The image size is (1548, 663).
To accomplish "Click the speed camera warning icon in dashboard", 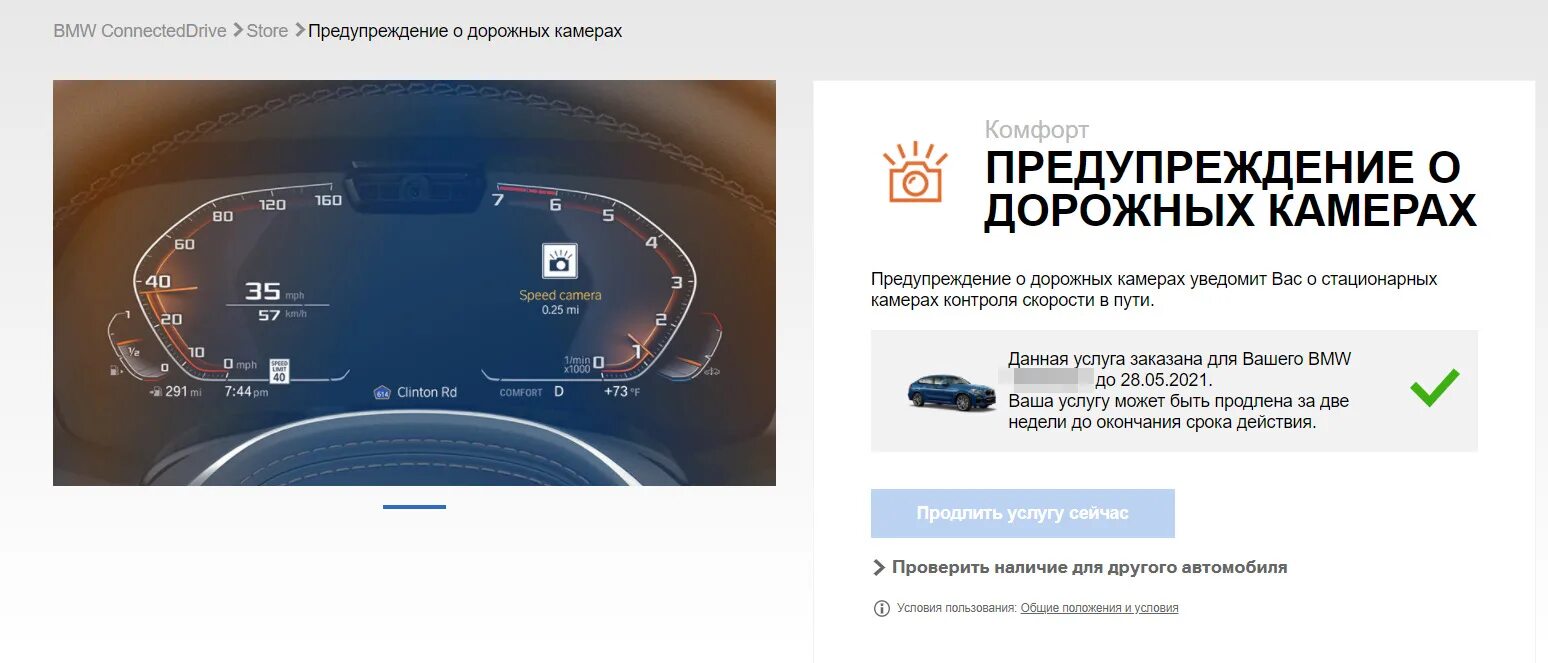I will [560, 260].
